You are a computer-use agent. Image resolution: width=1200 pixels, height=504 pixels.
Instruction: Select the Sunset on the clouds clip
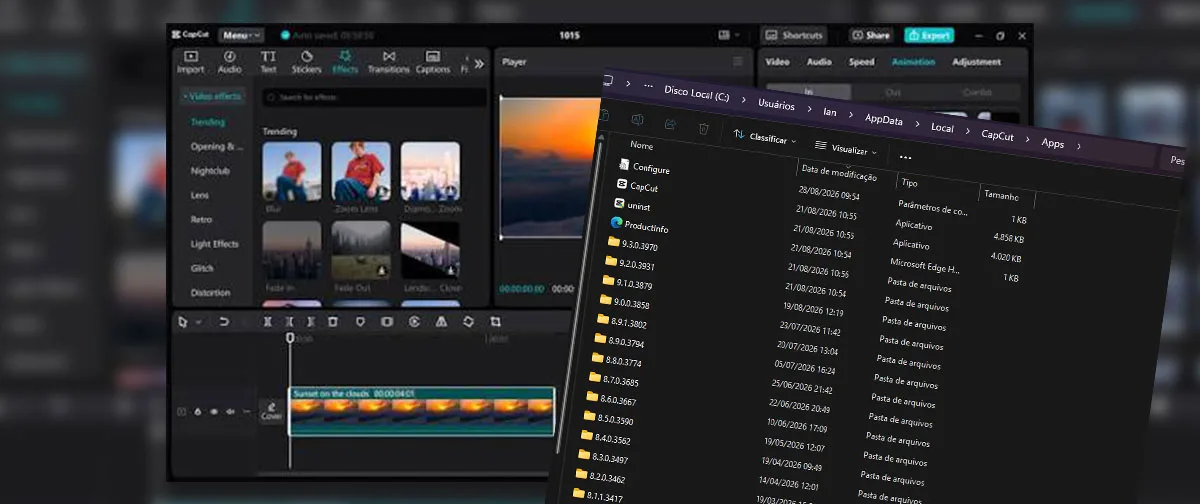point(421,411)
